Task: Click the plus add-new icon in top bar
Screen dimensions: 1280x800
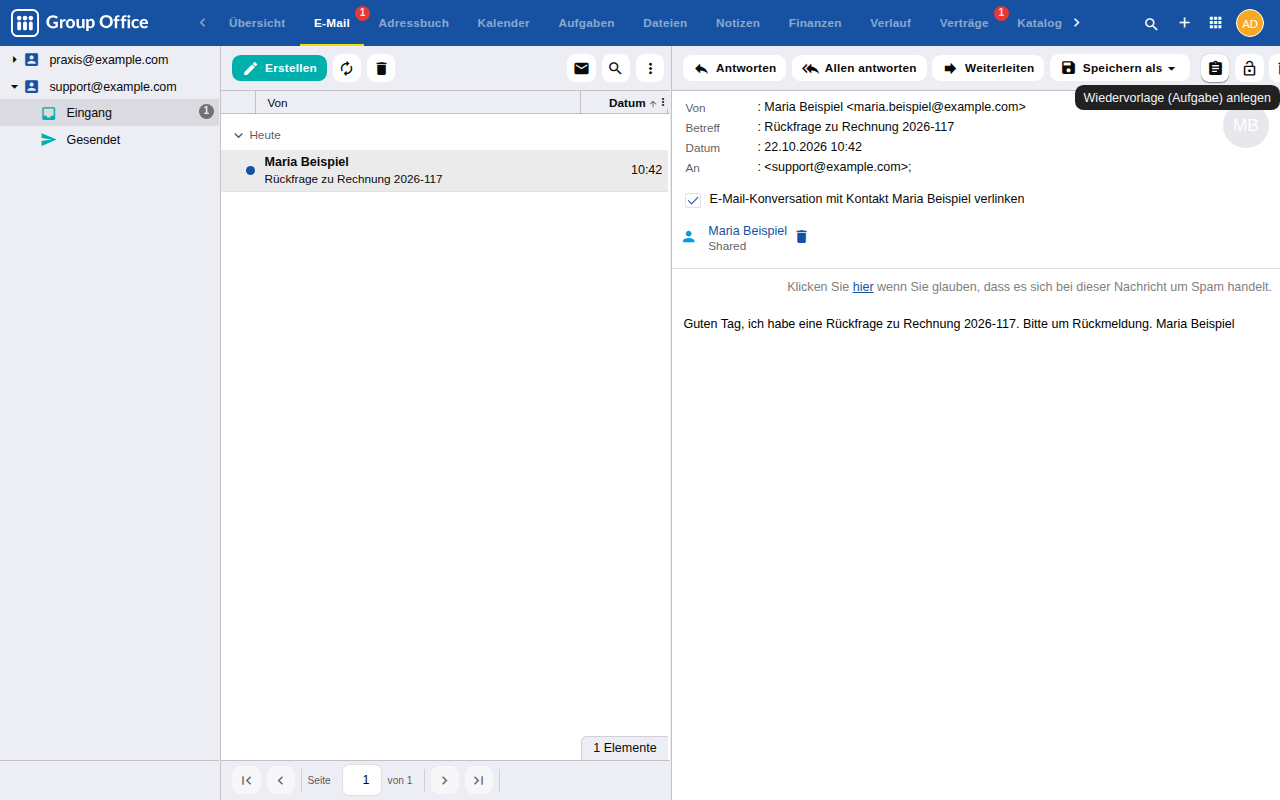Action: (1184, 23)
